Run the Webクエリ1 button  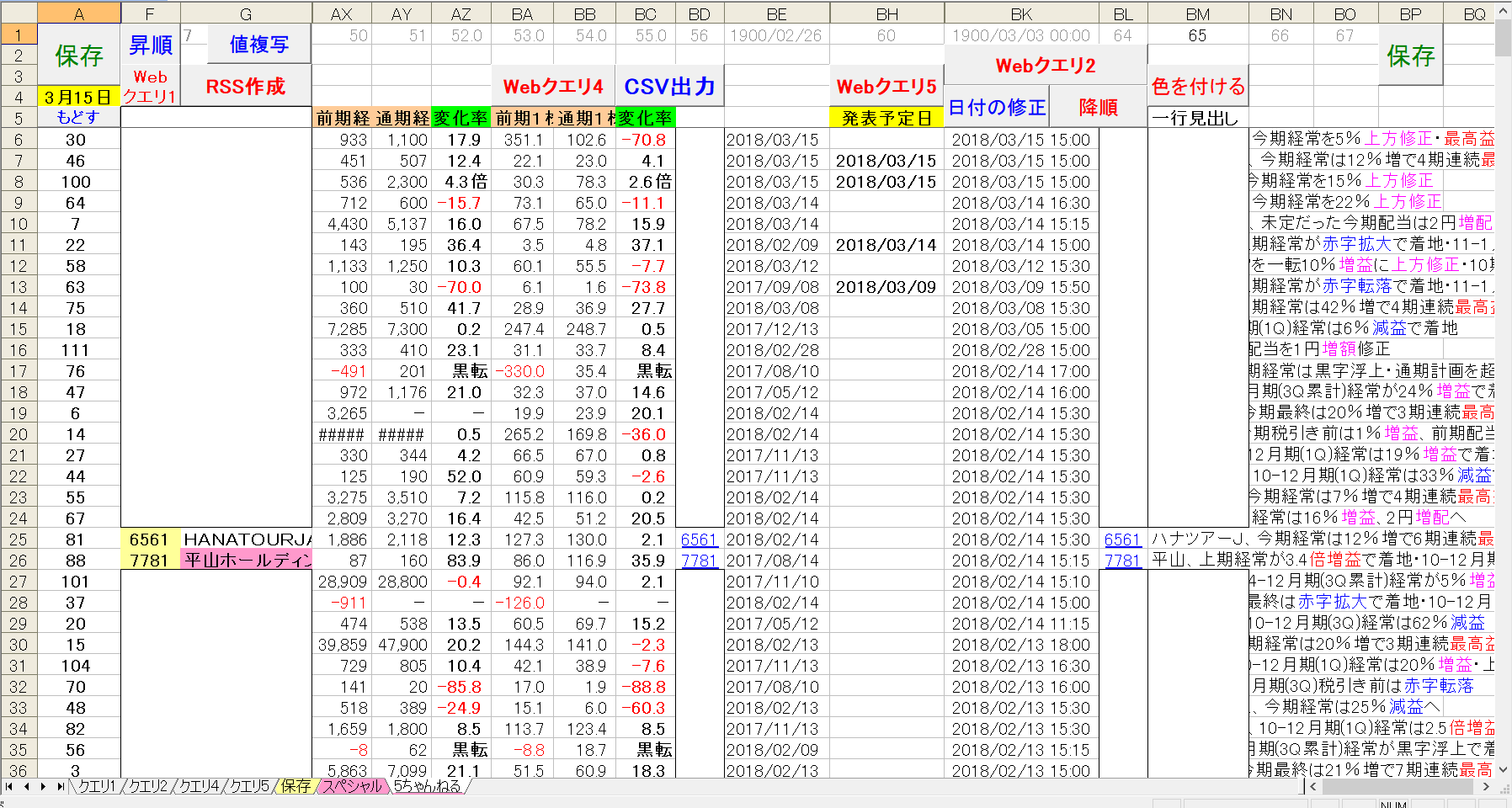[x=150, y=86]
